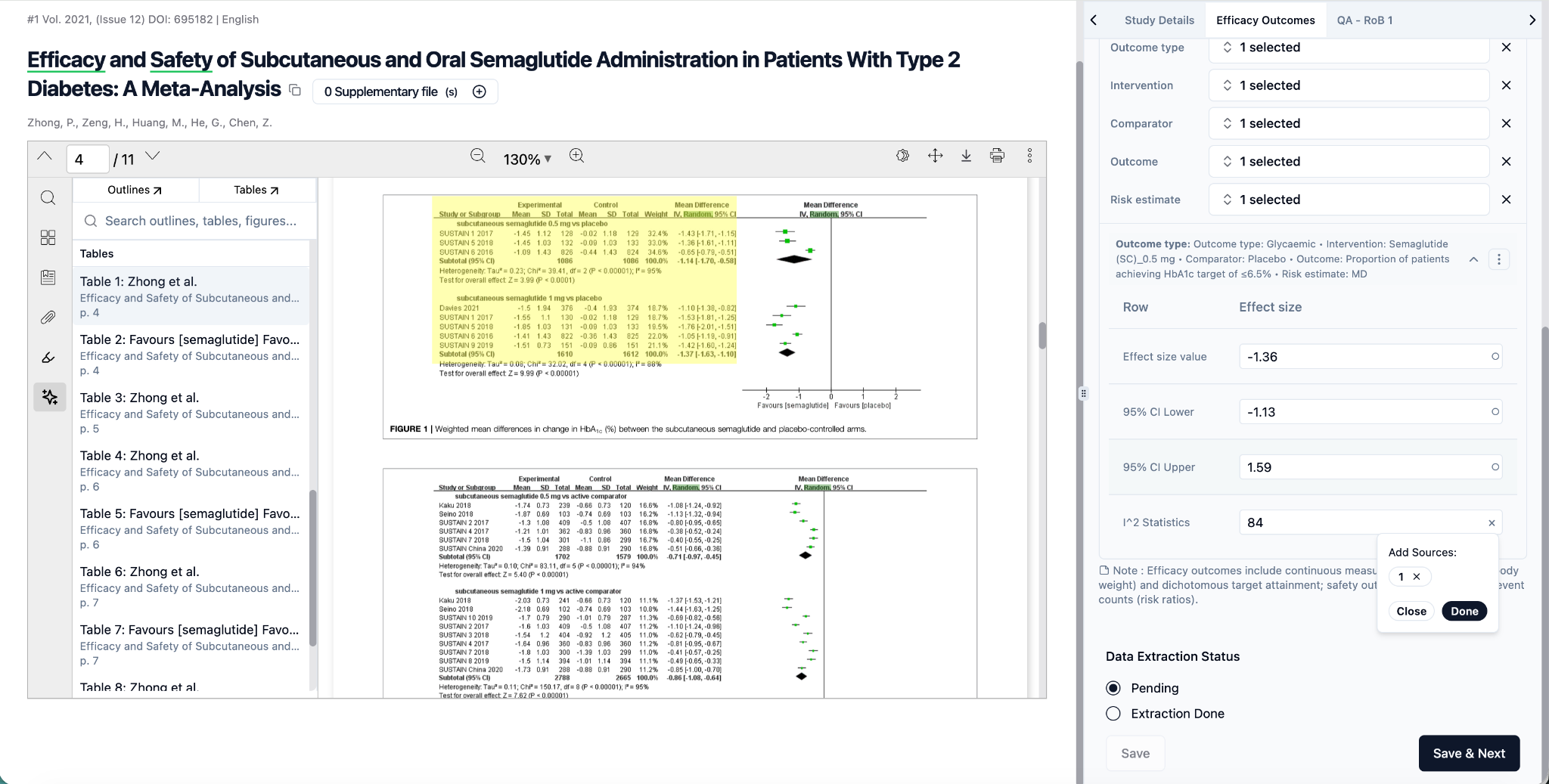1549x784 pixels.
Task: Open the Outcome type dropdown
Action: click(x=1349, y=48)
